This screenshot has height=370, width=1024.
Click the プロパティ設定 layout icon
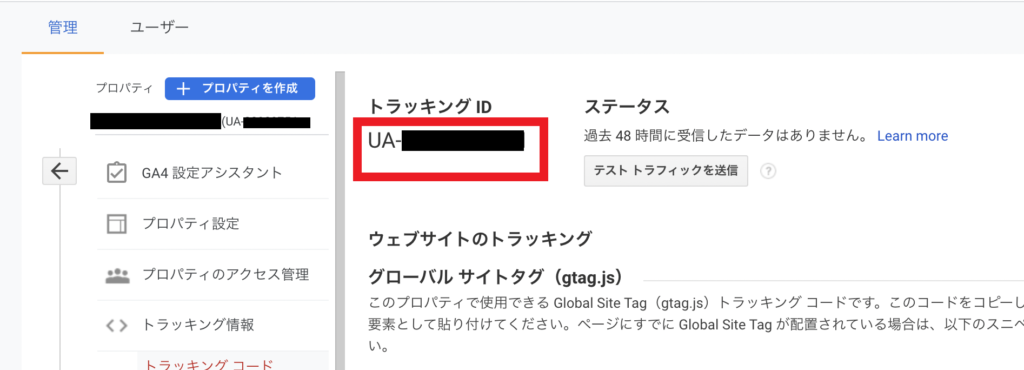[x=116, y=224]
